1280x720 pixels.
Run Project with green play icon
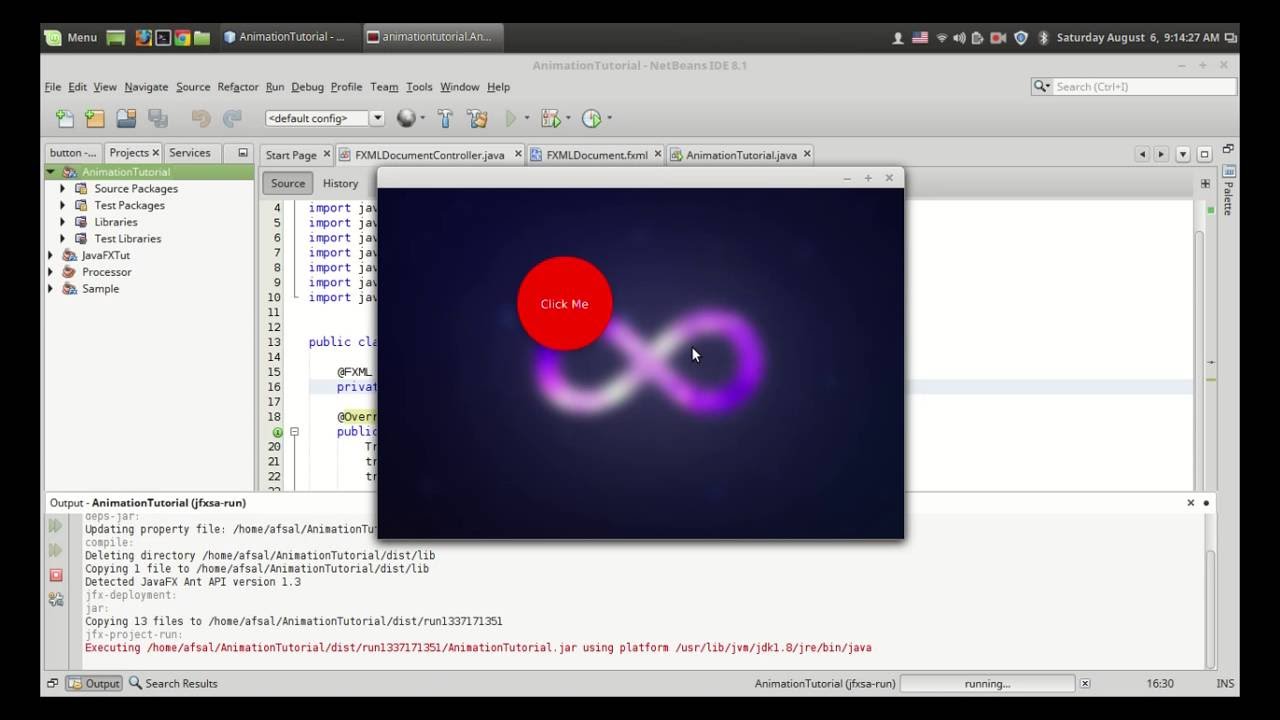pos(511,118)
